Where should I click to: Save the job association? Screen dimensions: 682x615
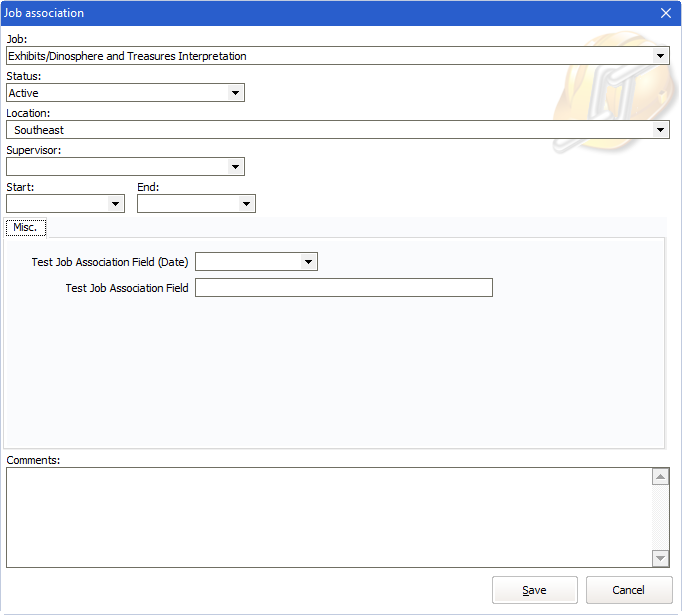pyautogui.click(x=535, y=590)
